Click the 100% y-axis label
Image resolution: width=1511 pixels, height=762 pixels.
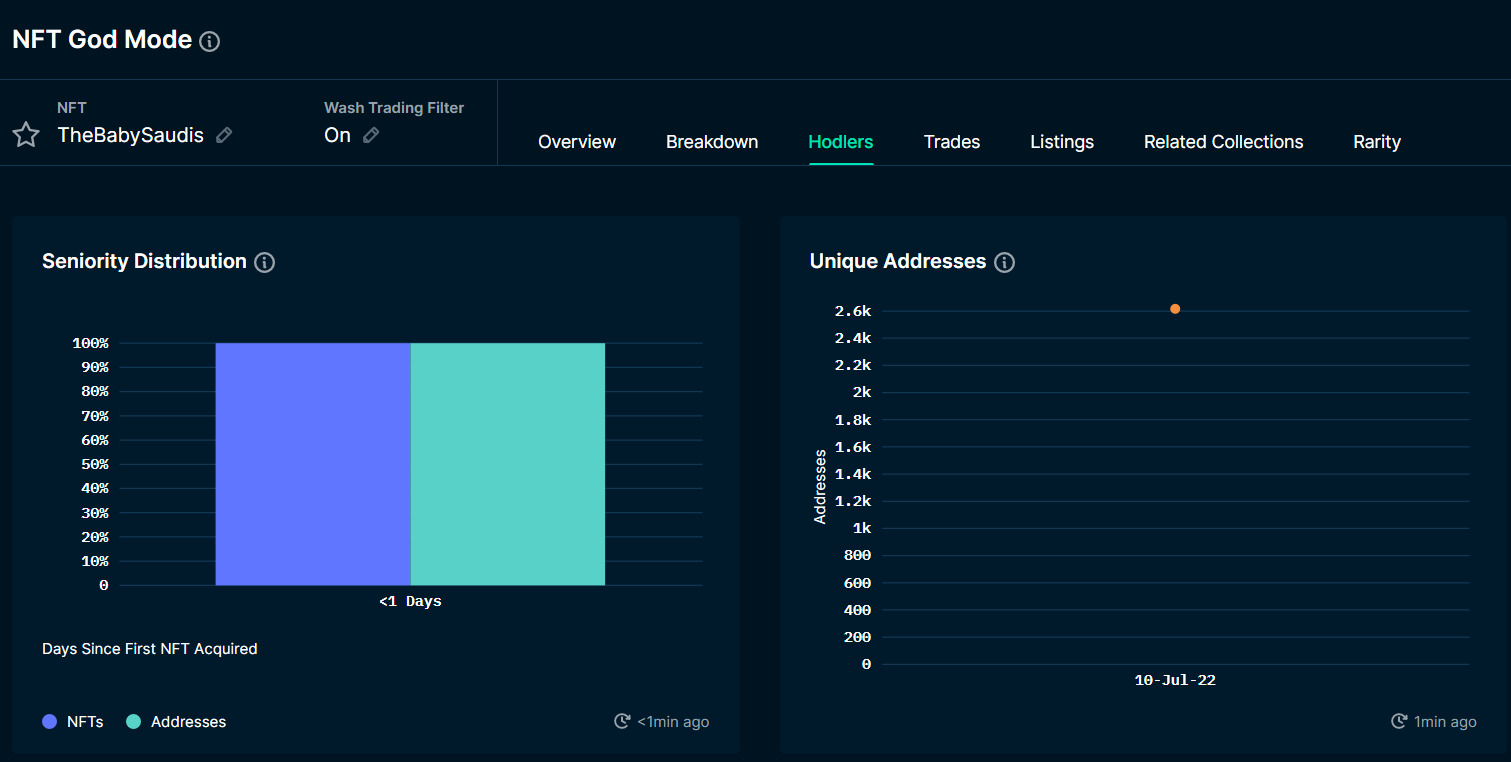(90, 343)
